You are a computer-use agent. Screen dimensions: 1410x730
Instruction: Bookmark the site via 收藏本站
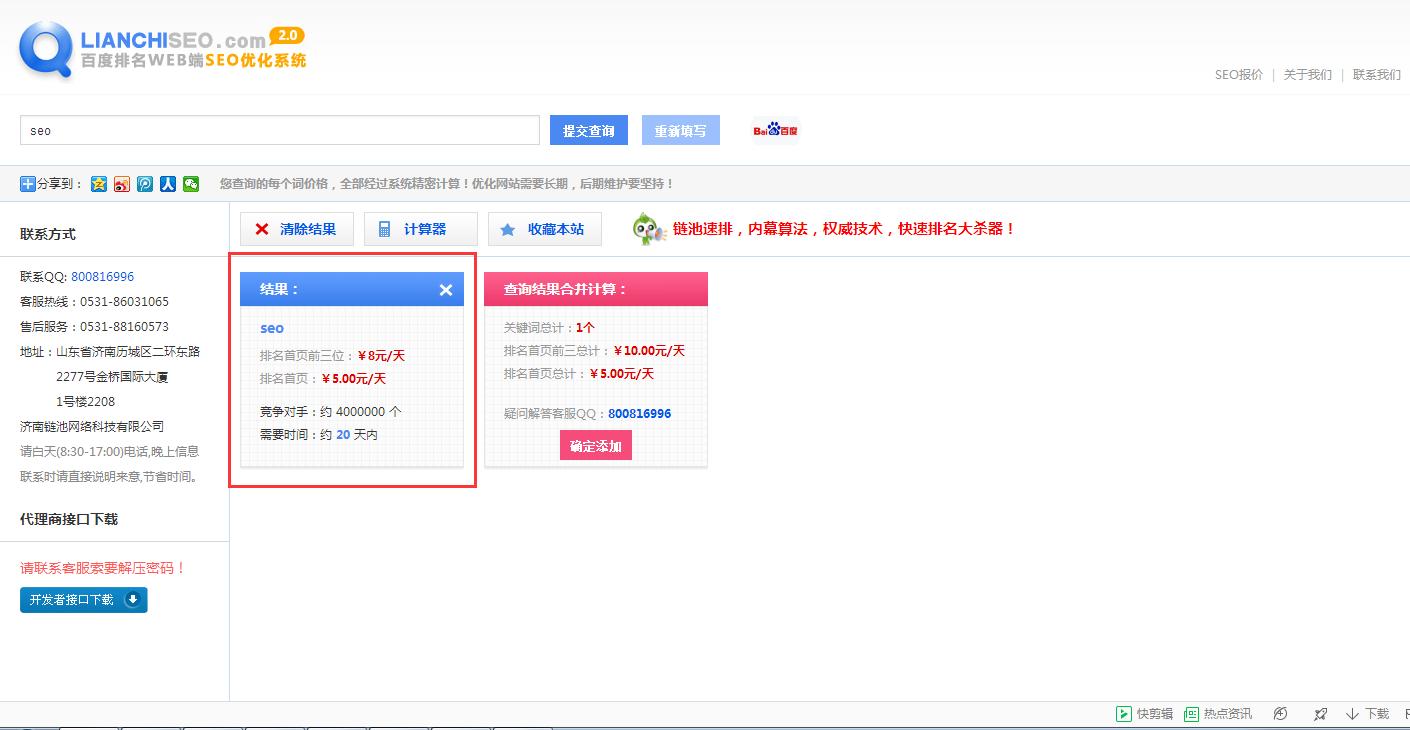pos(544,229)
